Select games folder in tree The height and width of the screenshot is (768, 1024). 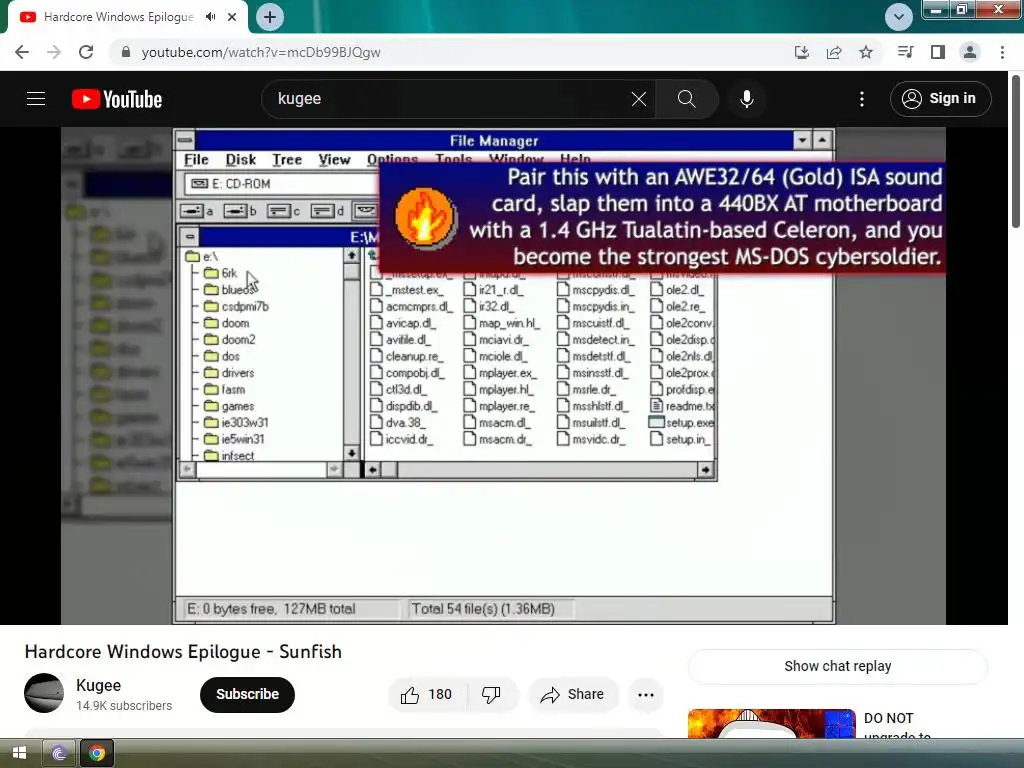(x=229, y=406)
